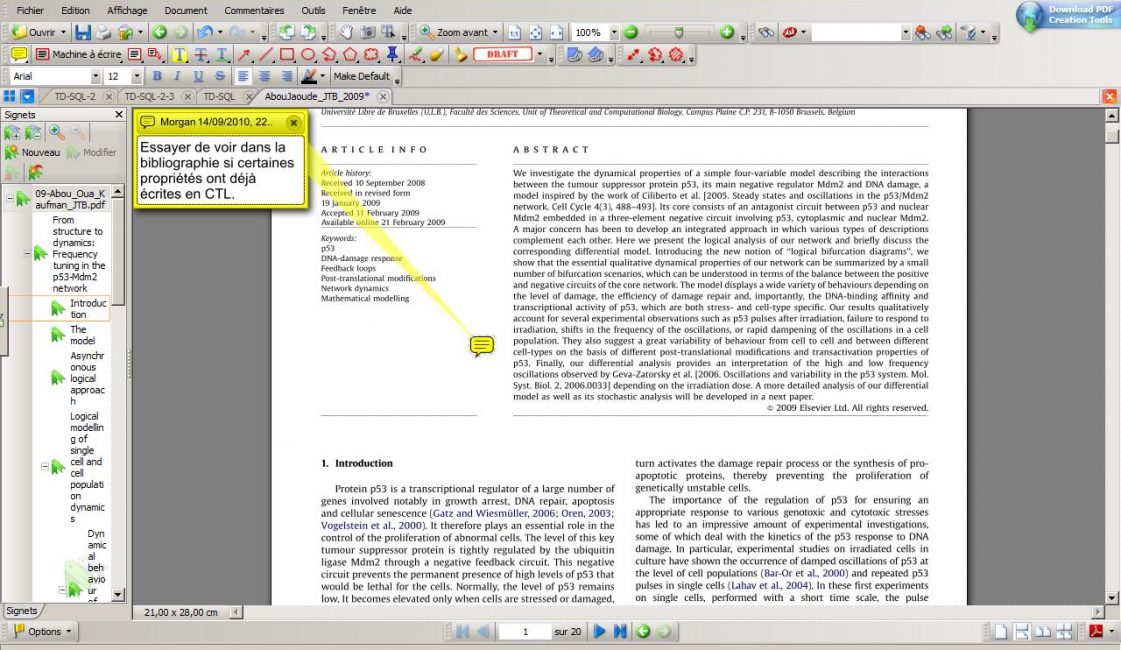Click the Save (floppy disk) icon

tap(83, 32)
